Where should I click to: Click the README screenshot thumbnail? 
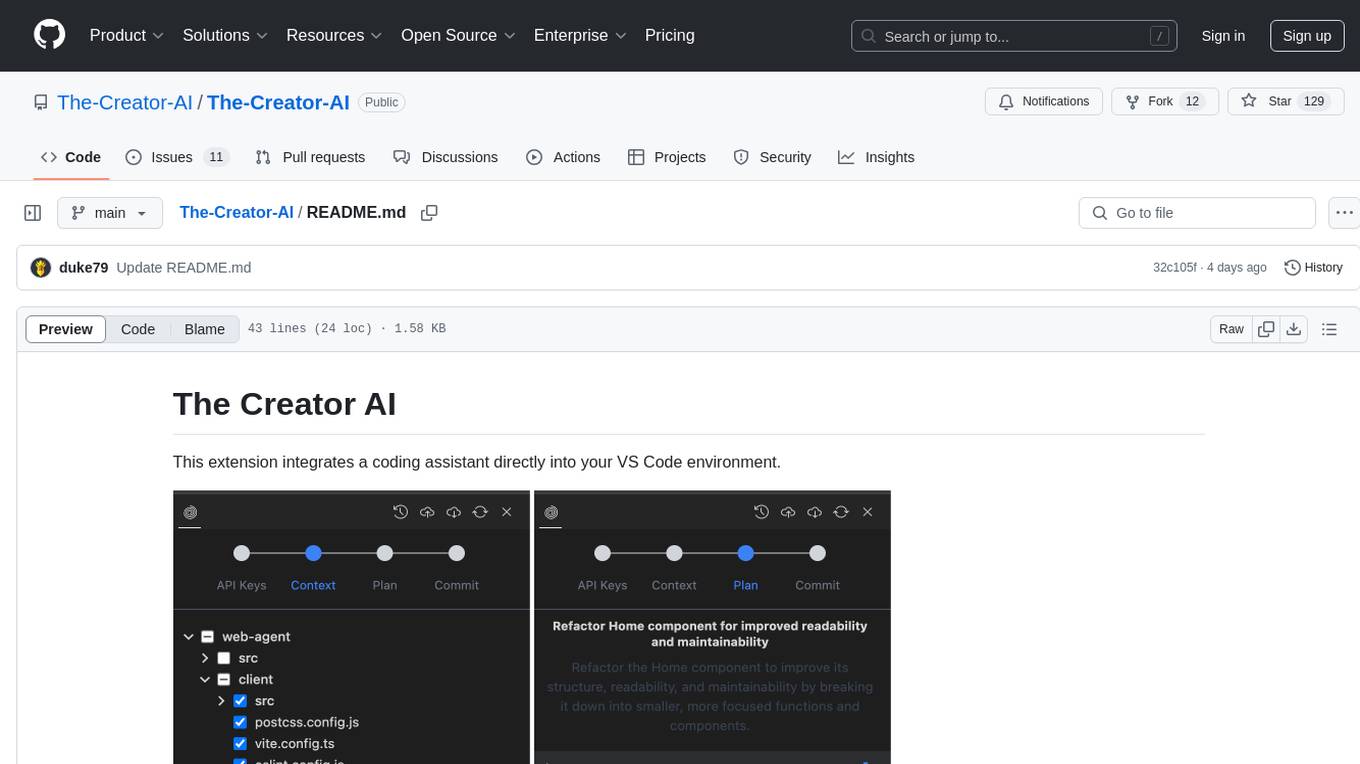532,627
